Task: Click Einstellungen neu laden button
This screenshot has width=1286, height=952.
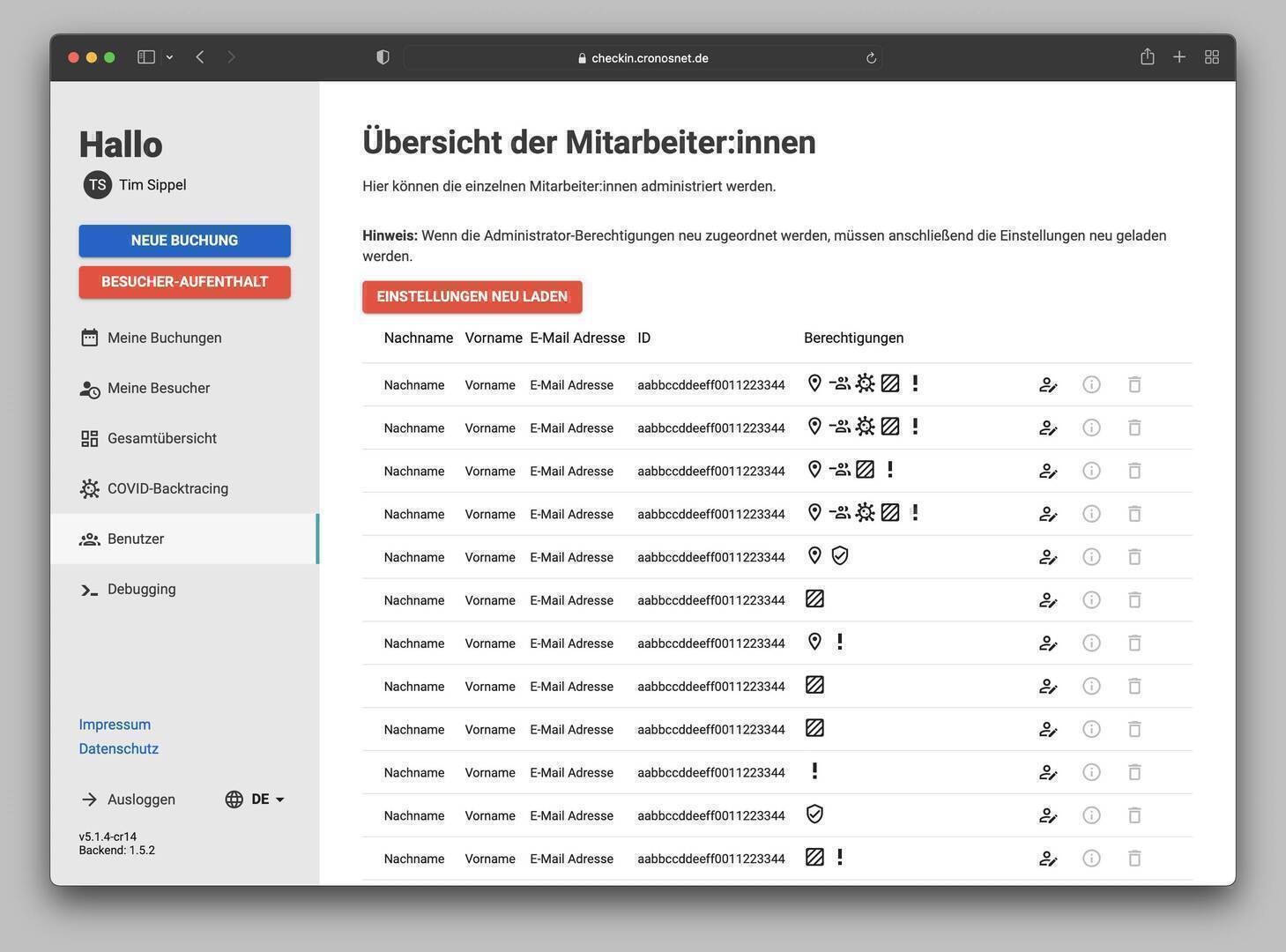Action: coord(472,297)
